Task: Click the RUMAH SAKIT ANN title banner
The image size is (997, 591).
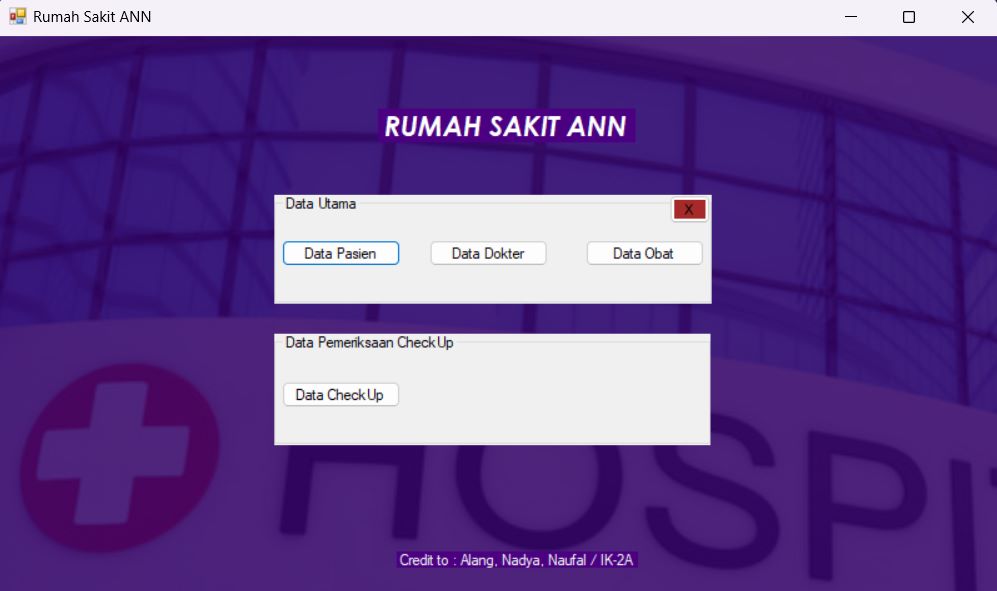Action: click(x=506, y=125)
